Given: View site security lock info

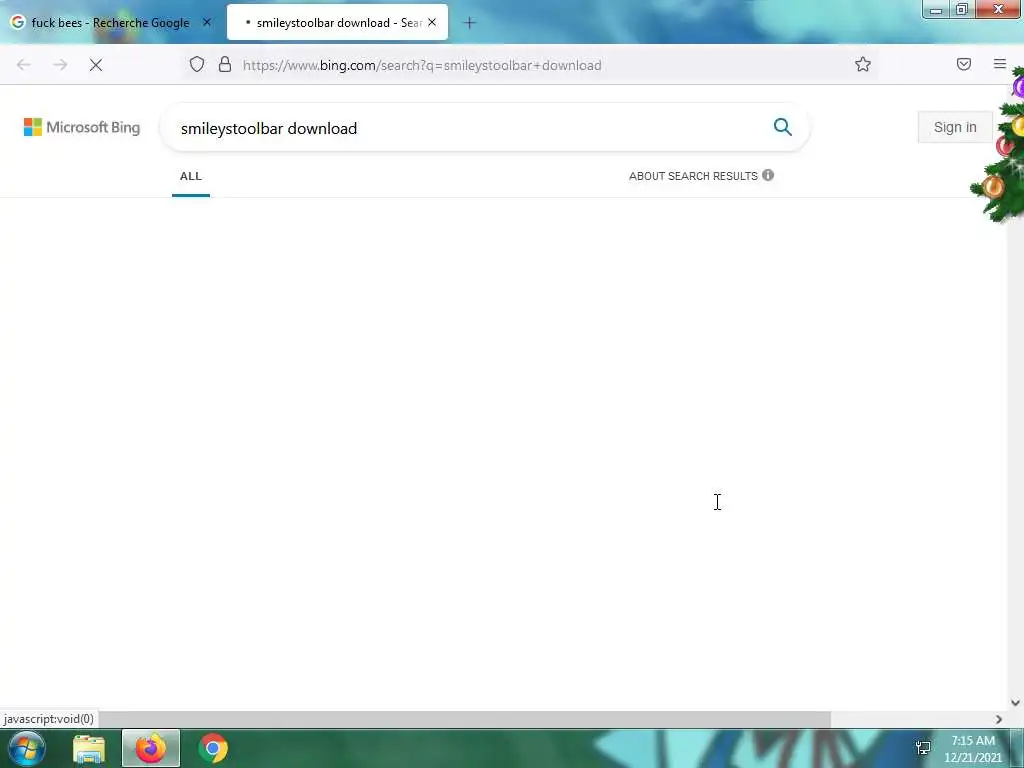Looking at the screenshot, I should (x=225, y=64).
